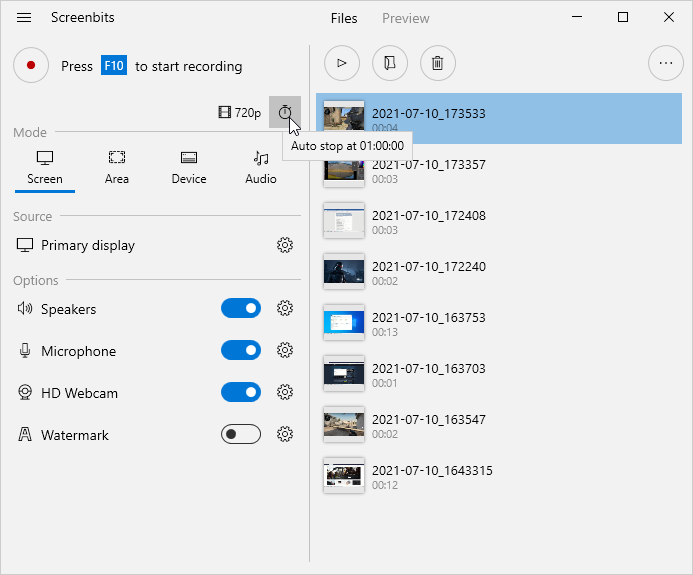Click the HD Webcam camera icon

(x=25, y=392)
